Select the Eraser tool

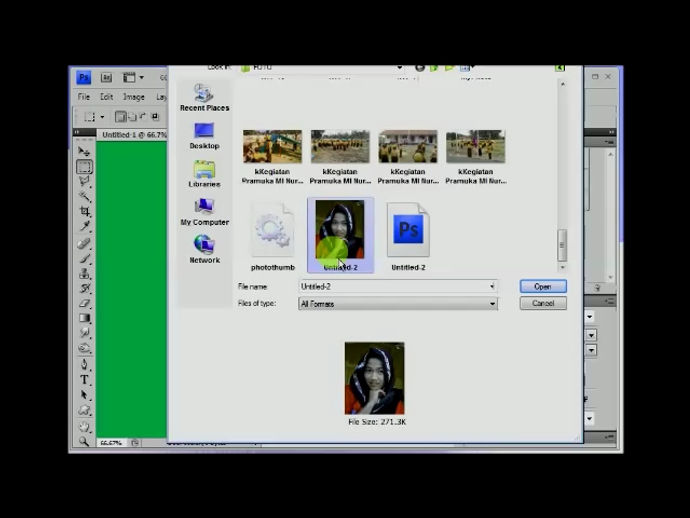coord(84,303)
